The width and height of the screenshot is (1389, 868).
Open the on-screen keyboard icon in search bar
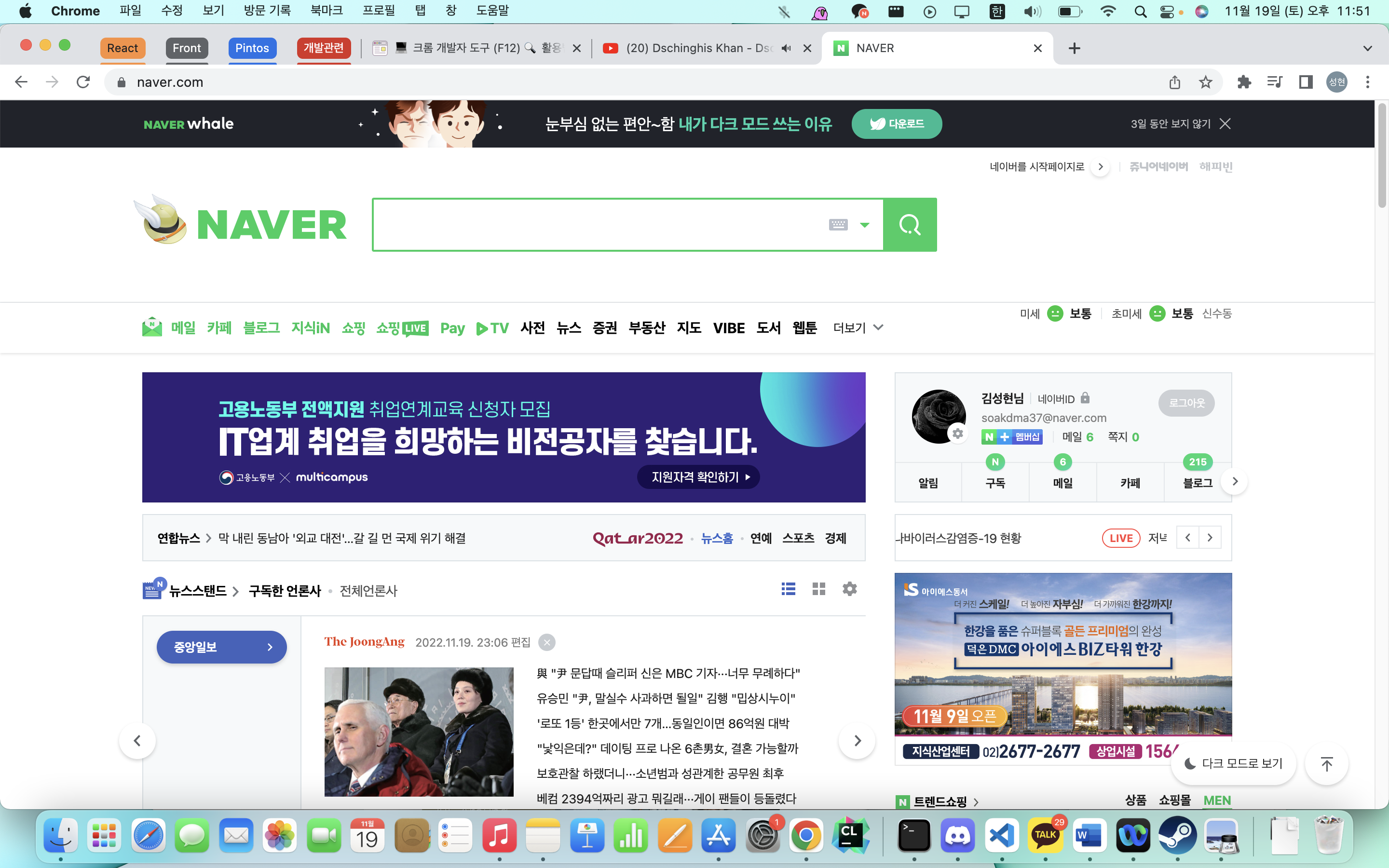(x=839, y=224)
